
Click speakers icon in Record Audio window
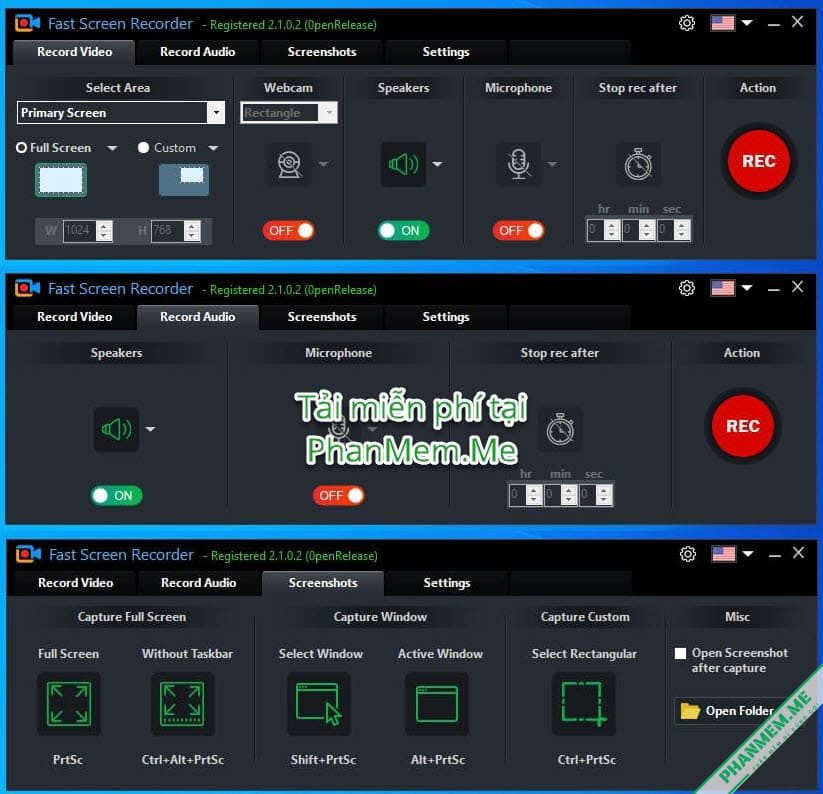click(x=117, y=429)
